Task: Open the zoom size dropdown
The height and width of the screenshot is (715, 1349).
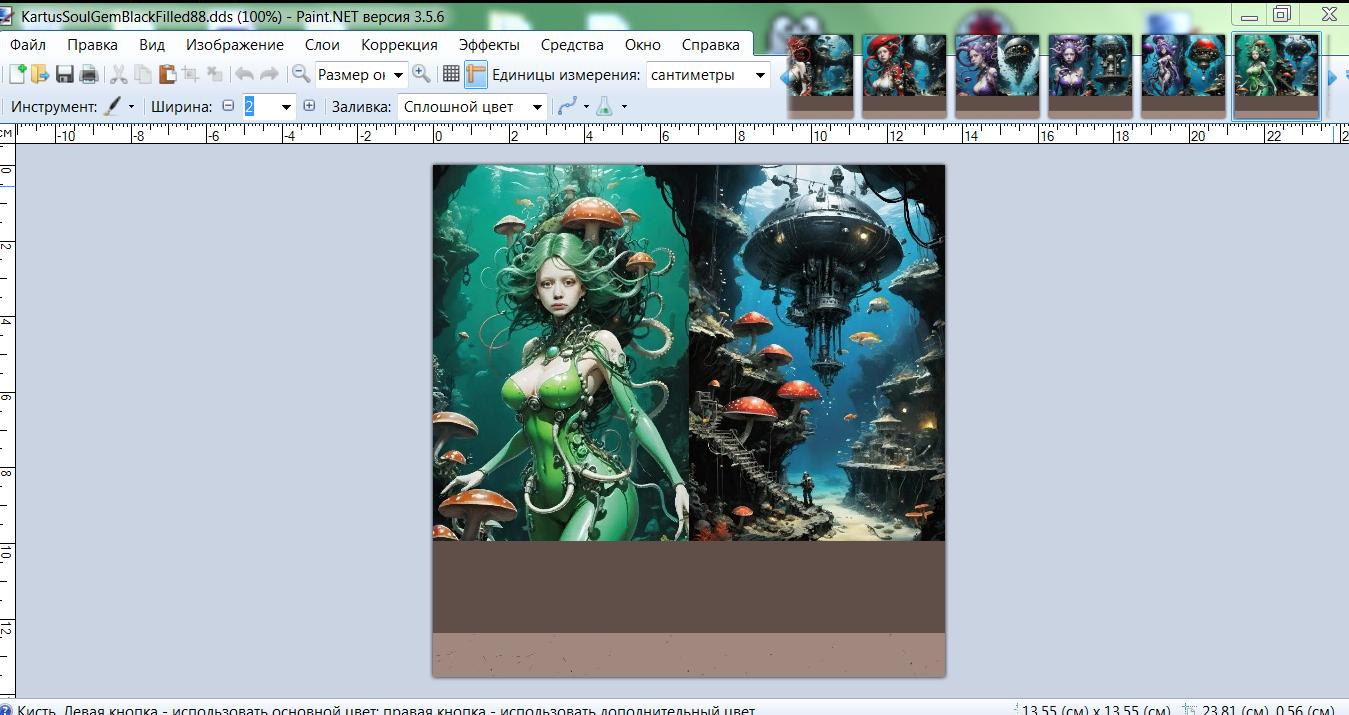Action: pyautogui.click(x=398, y=75)
